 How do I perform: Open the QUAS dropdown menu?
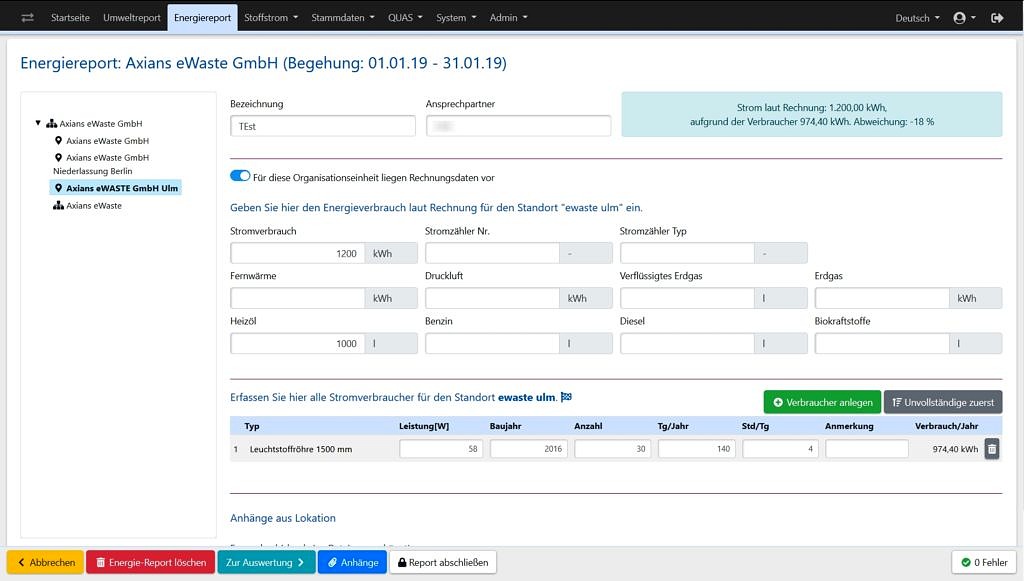[x=405, y=18]
